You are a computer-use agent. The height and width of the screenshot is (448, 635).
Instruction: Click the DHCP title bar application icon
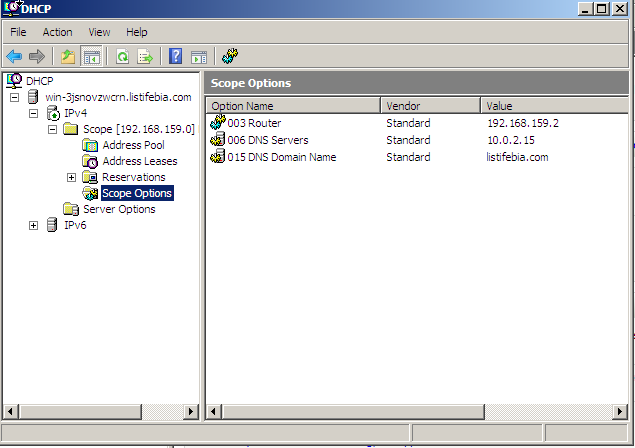click(11, 8)
